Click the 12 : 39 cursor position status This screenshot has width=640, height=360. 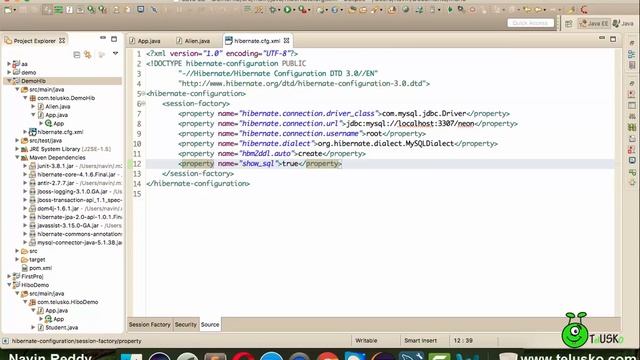(x=463, y=340)
